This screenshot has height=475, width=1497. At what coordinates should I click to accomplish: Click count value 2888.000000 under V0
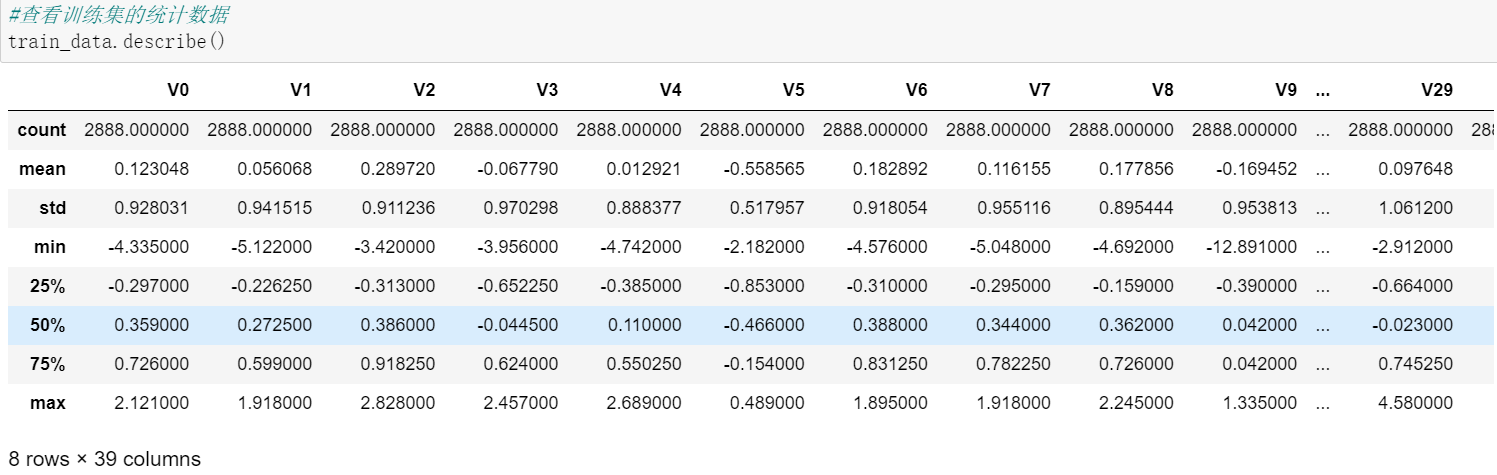point(137,130)
